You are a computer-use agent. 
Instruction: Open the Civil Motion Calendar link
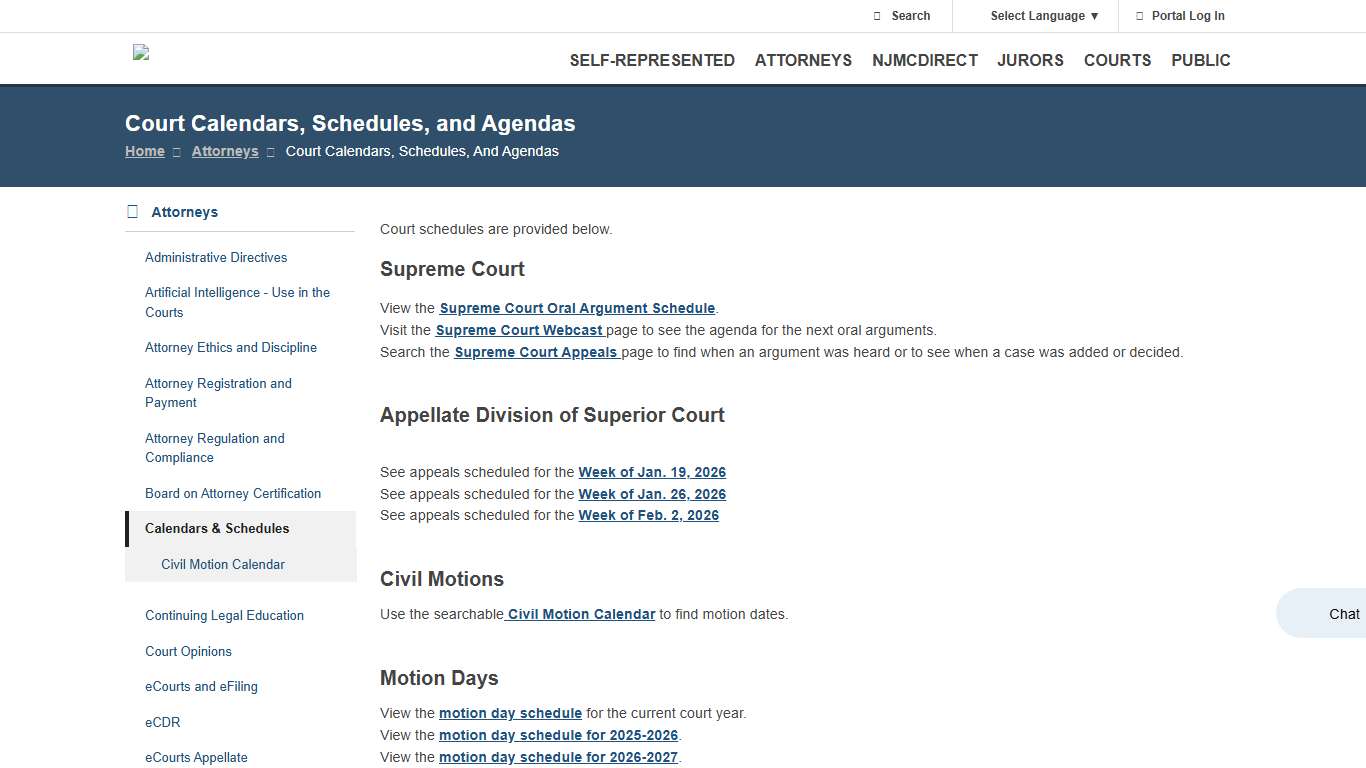click(x=580, y=614)
